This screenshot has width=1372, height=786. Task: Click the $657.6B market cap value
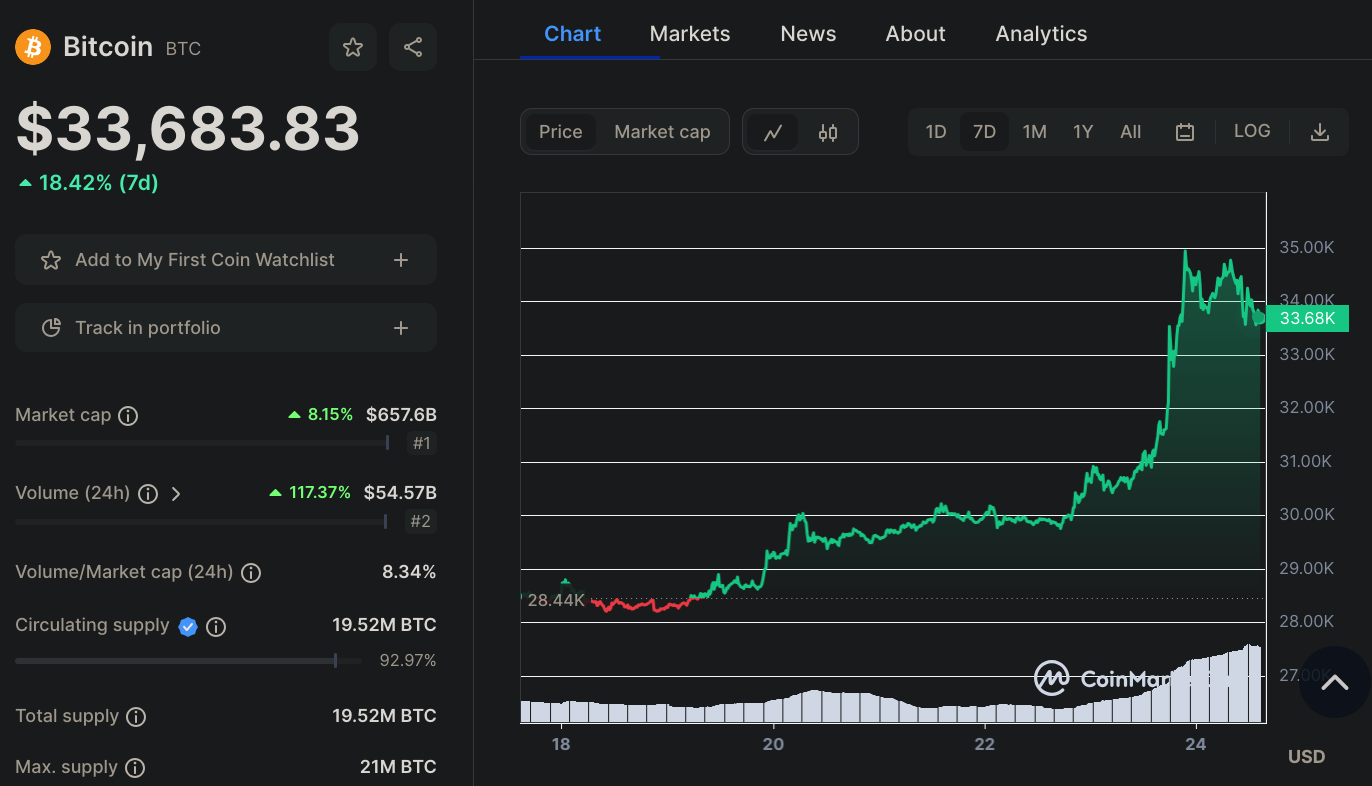(x=401, y=415)
